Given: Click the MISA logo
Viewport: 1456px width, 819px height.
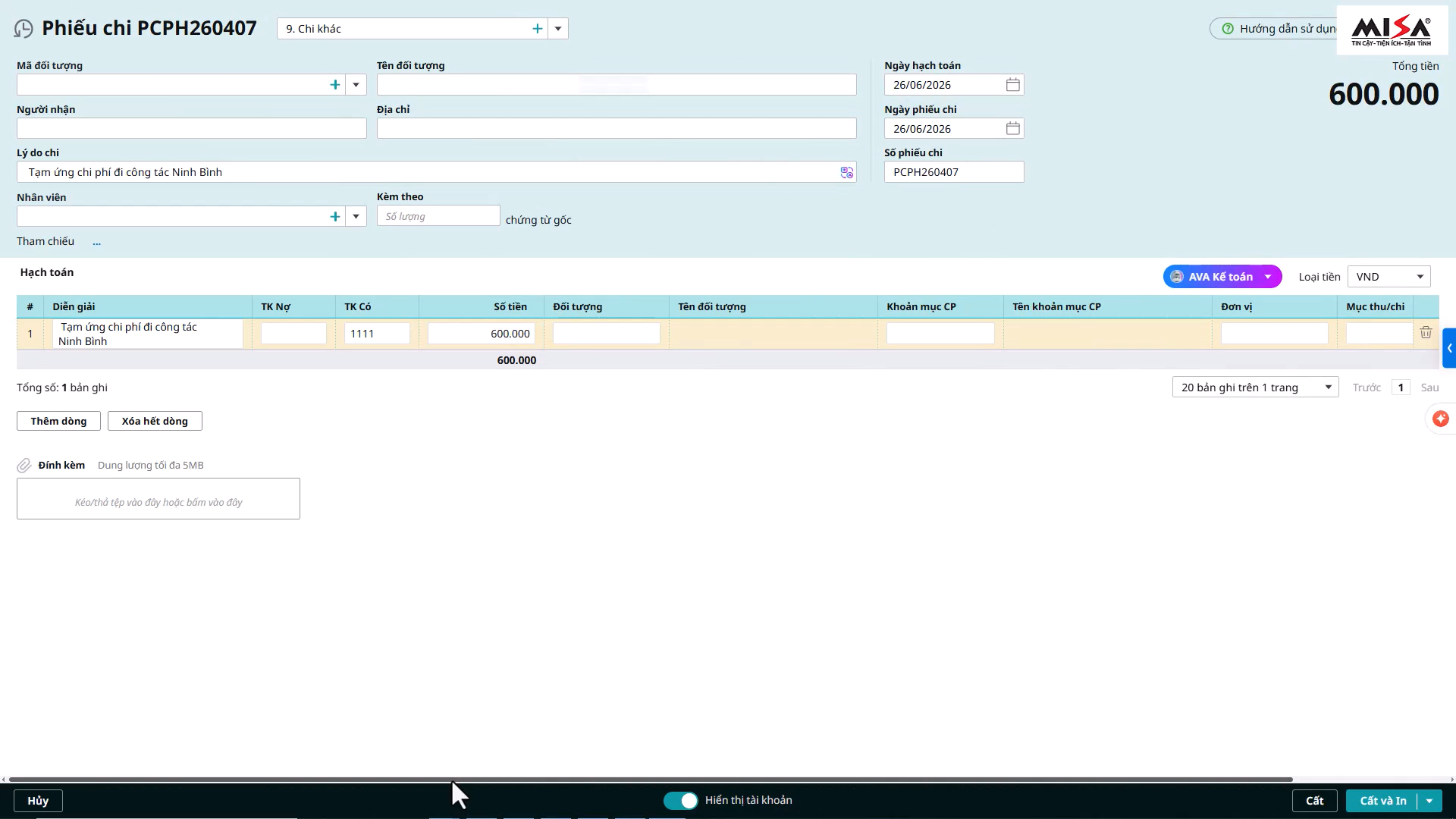Looking at the screenshot, I should pyautogui.click(x=1392, y=30).
